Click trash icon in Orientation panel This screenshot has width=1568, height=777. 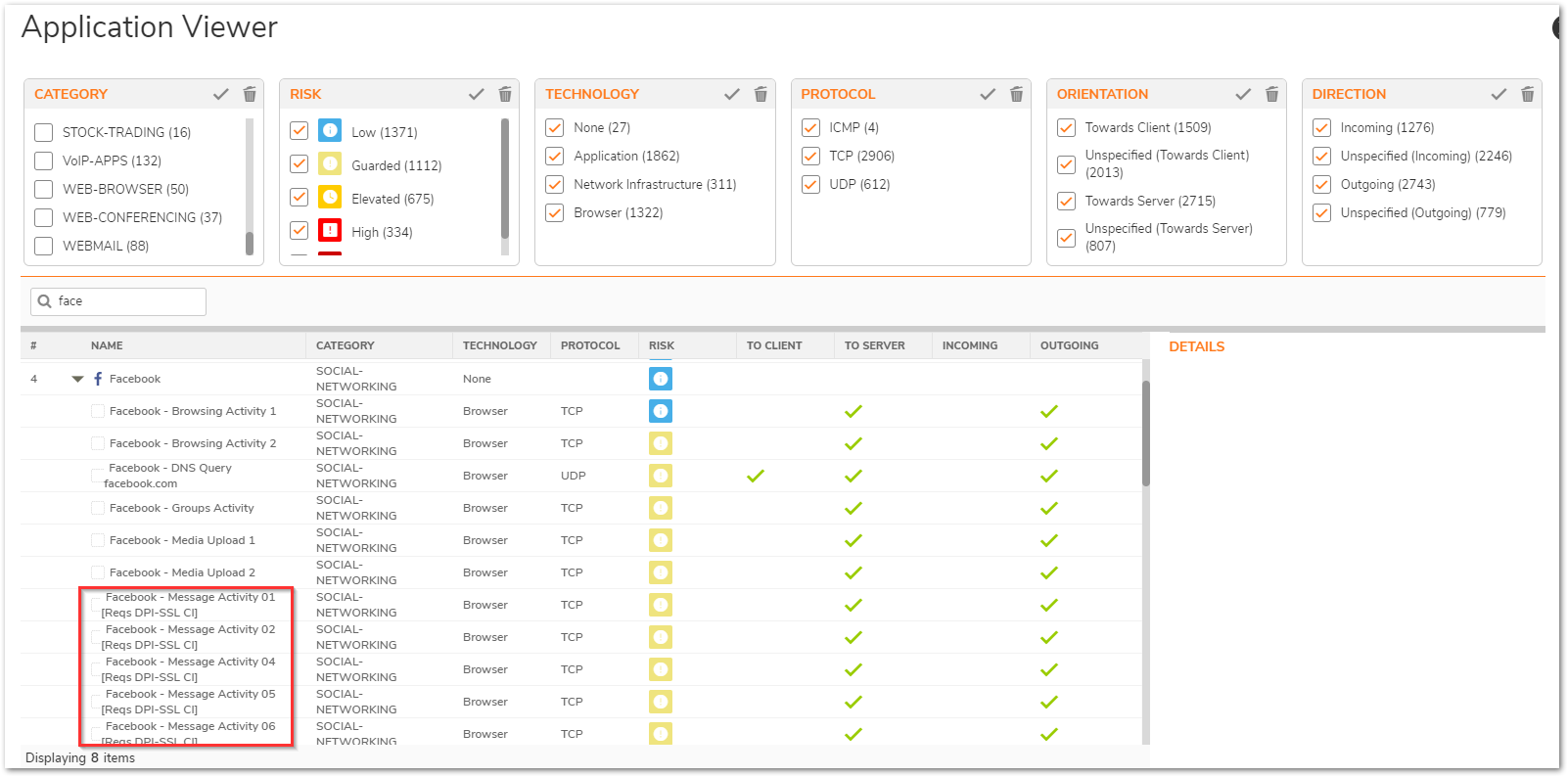[1271, 94]
